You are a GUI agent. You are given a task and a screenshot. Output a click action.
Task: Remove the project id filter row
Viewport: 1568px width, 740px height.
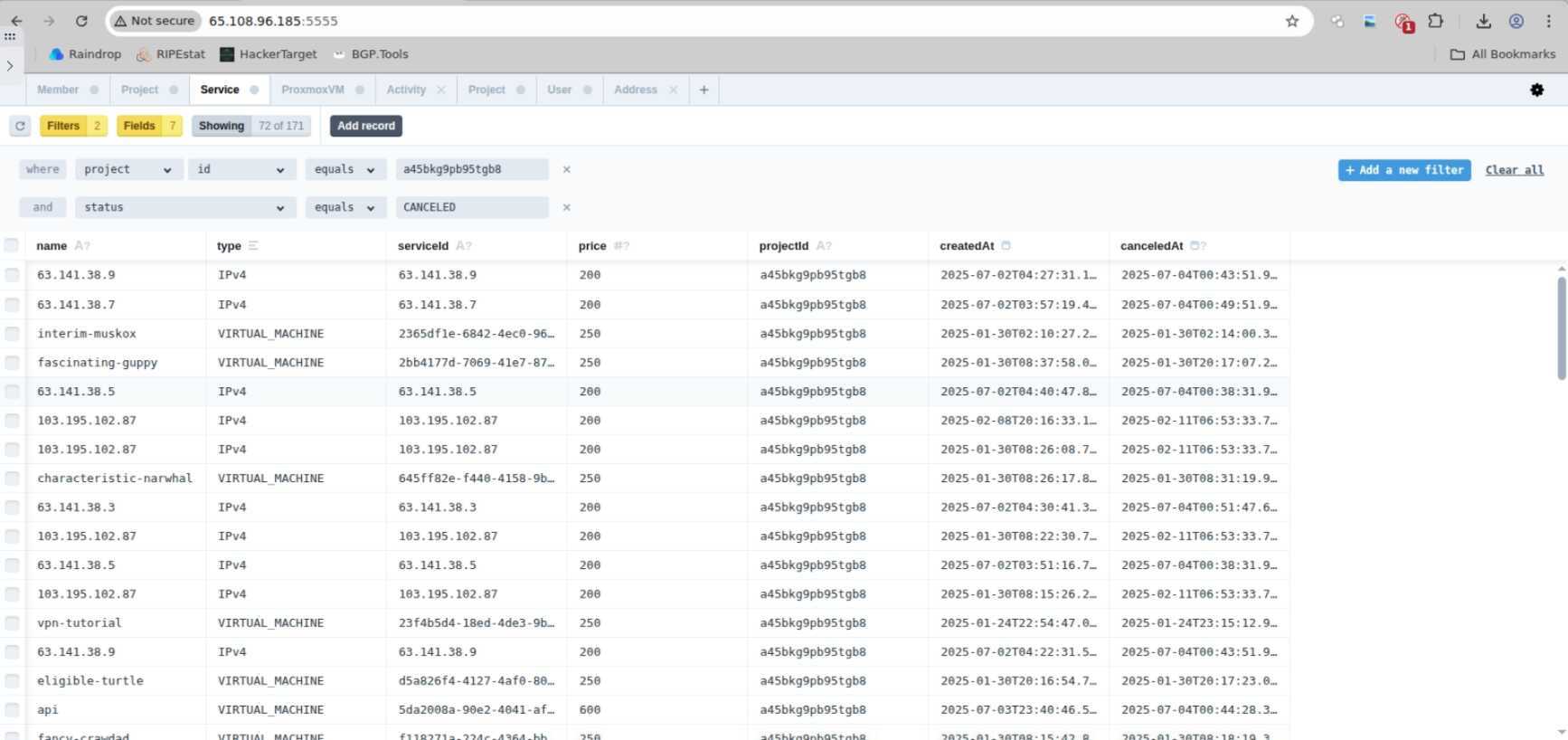pos(567,169)
